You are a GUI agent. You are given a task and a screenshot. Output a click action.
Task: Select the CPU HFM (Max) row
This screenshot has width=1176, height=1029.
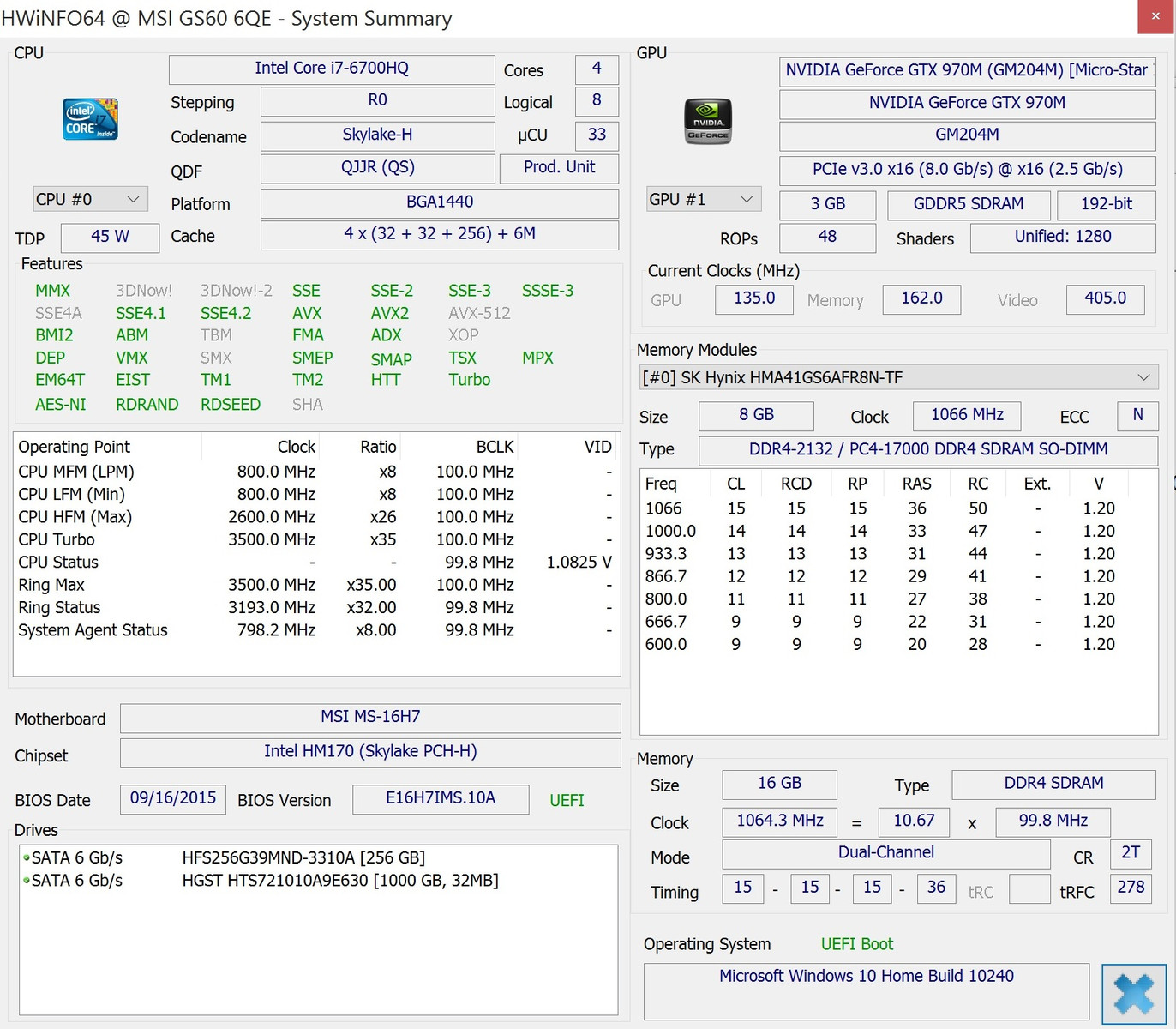pyautogui.click(x=316, y=517)
